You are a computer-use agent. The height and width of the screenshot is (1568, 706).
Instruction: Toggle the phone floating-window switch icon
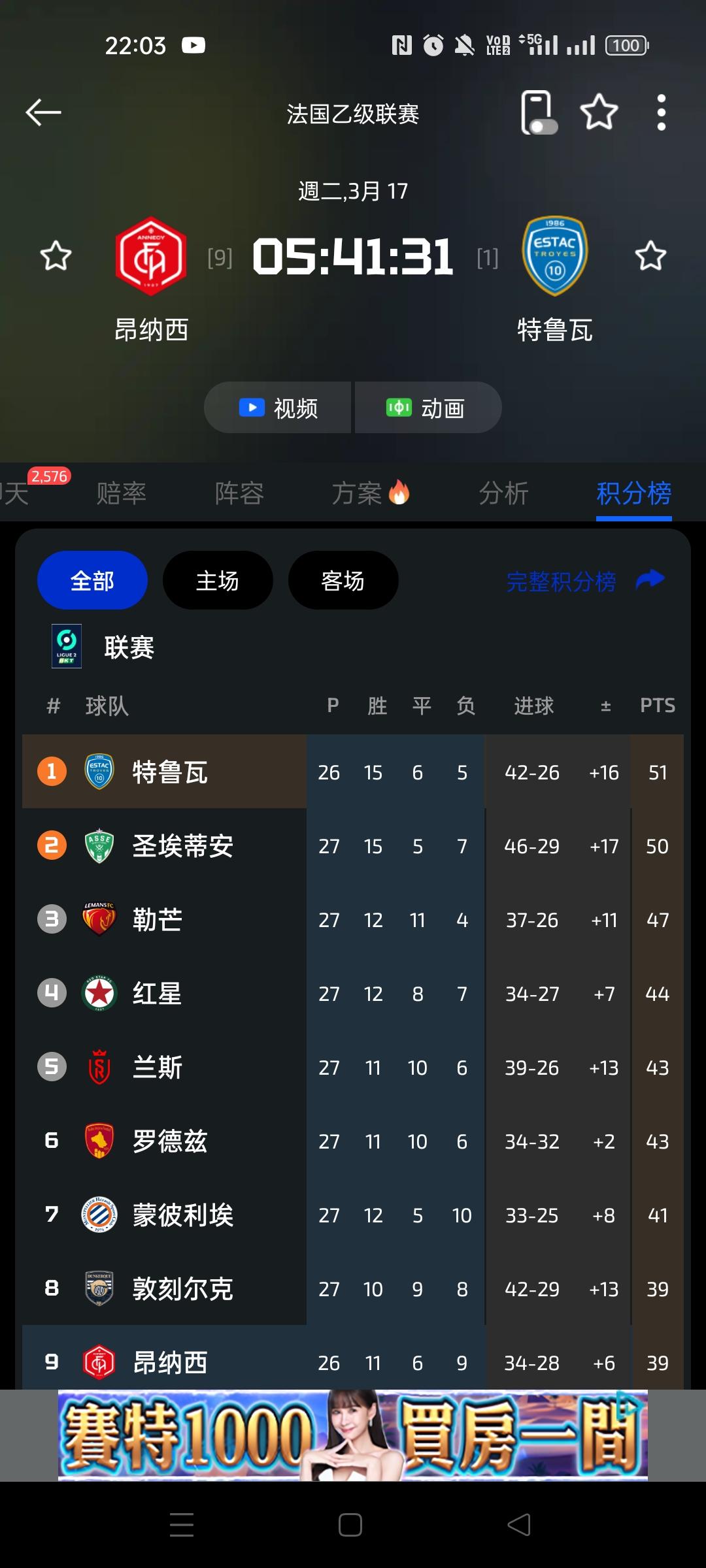point(538,113)
